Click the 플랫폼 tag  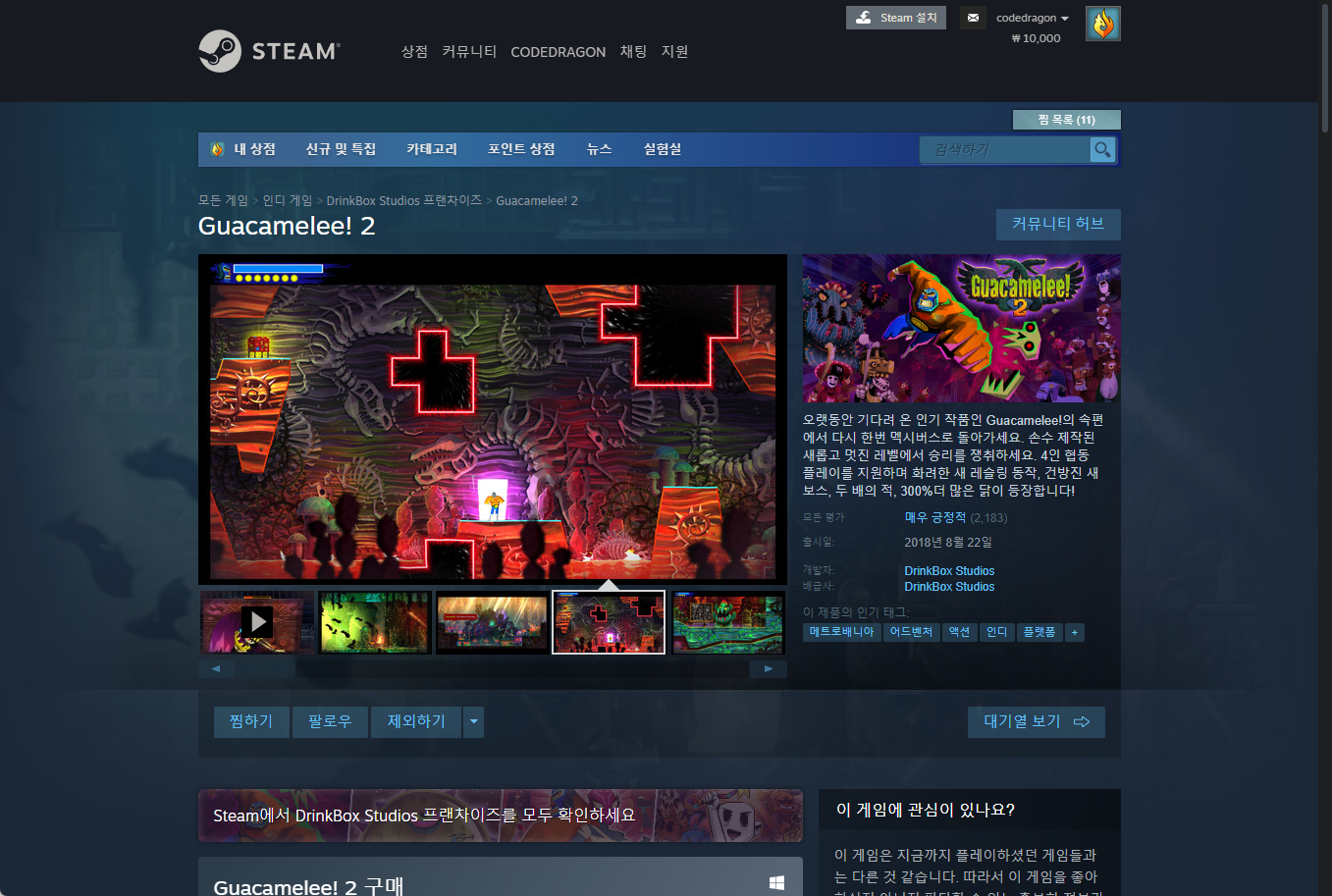[x=1039, y=632]
